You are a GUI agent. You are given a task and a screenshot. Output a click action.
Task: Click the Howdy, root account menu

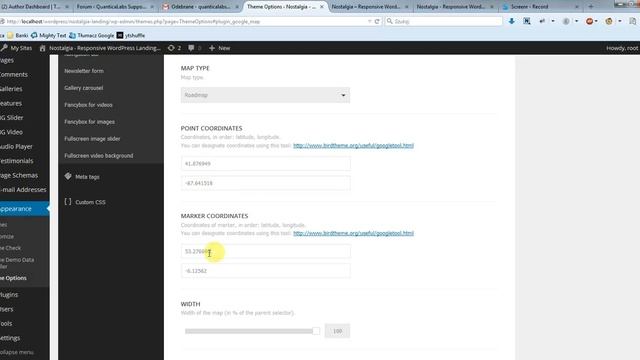point(622,48)
